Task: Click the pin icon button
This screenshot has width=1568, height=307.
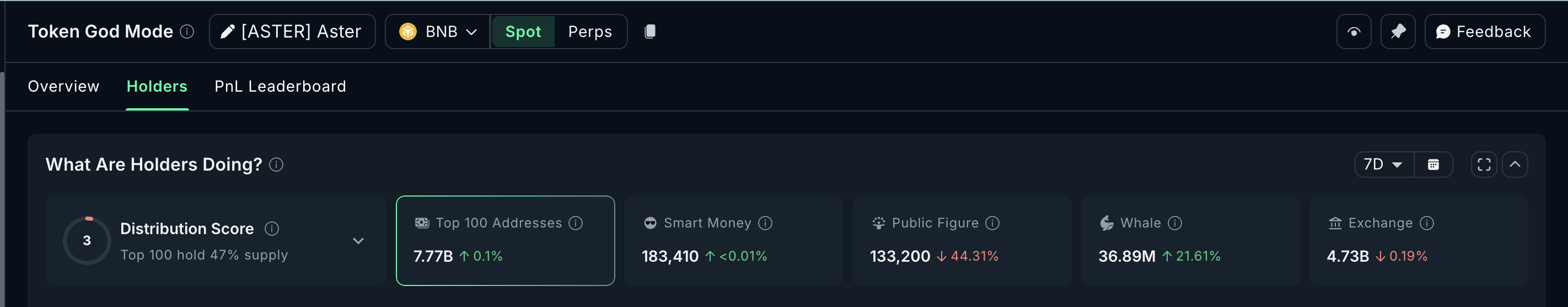Action: [1398, 31]
